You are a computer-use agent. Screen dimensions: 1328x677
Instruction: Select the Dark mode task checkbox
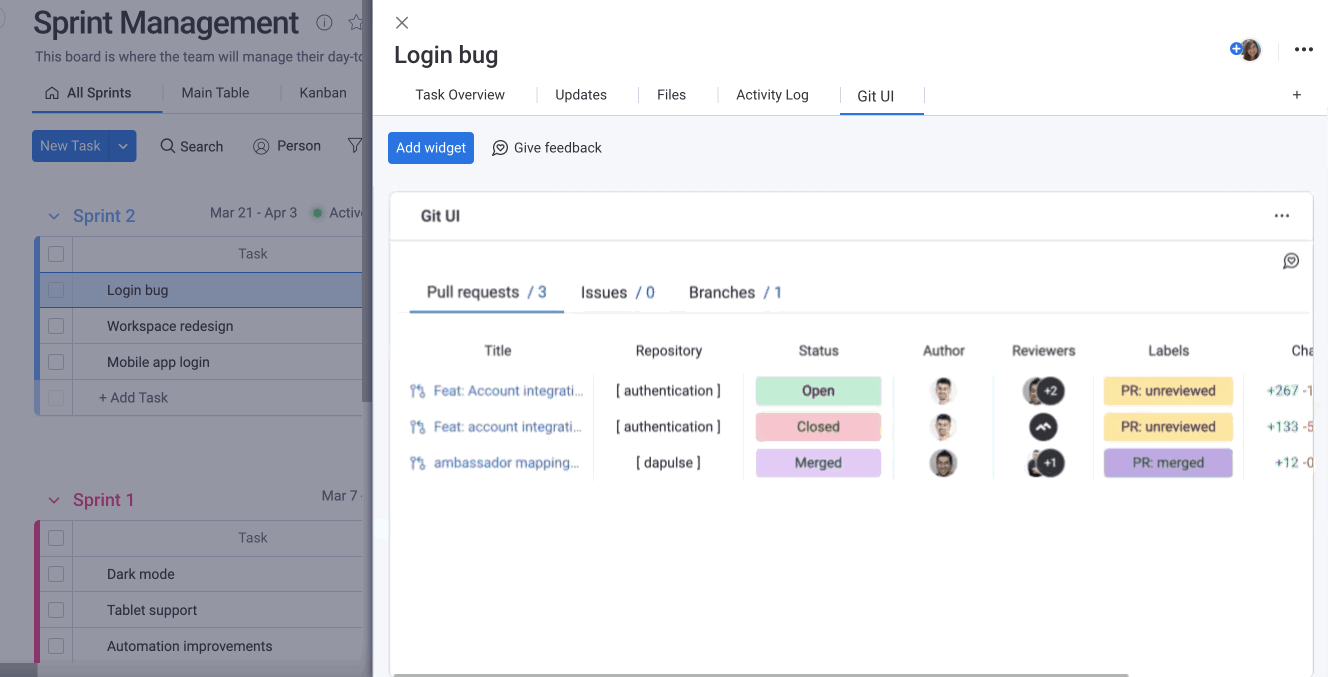56,573
